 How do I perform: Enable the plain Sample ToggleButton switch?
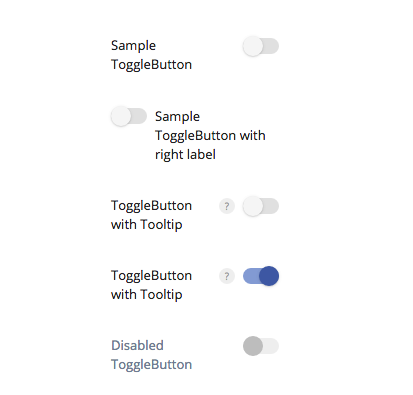pos(261,46)
